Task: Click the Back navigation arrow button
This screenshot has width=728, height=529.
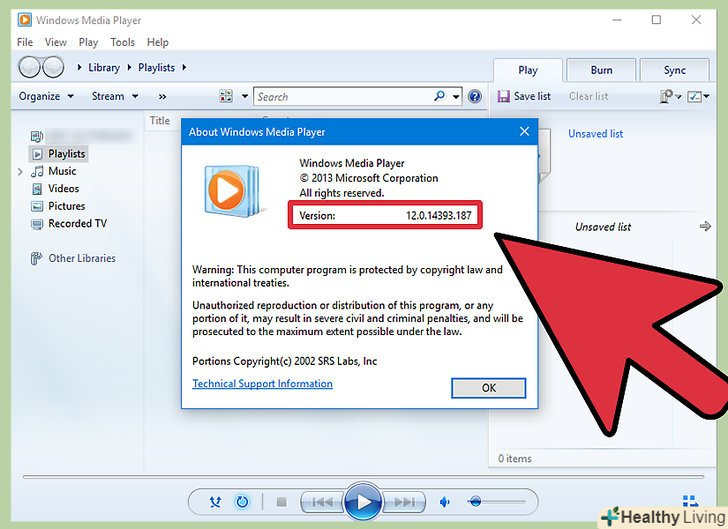Action: pos(29,67)
